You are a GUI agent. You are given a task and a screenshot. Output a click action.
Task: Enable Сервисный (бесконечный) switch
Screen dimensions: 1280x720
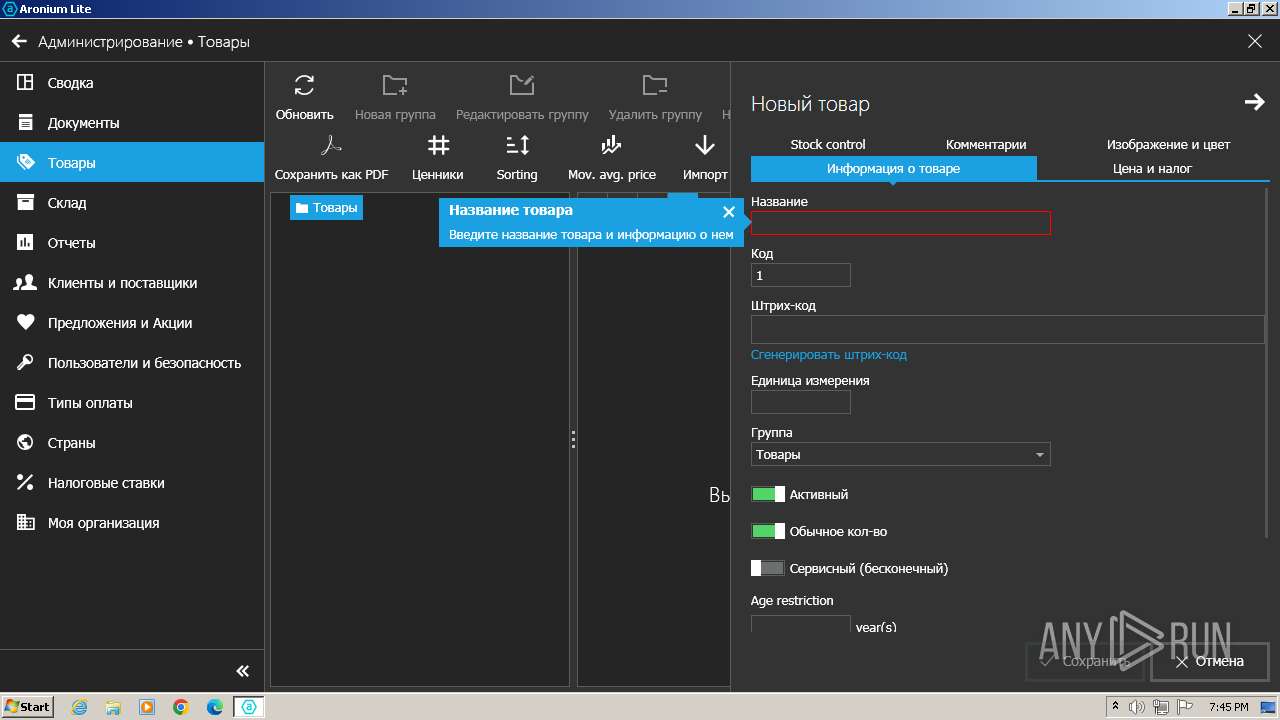(x=768, y=568)
